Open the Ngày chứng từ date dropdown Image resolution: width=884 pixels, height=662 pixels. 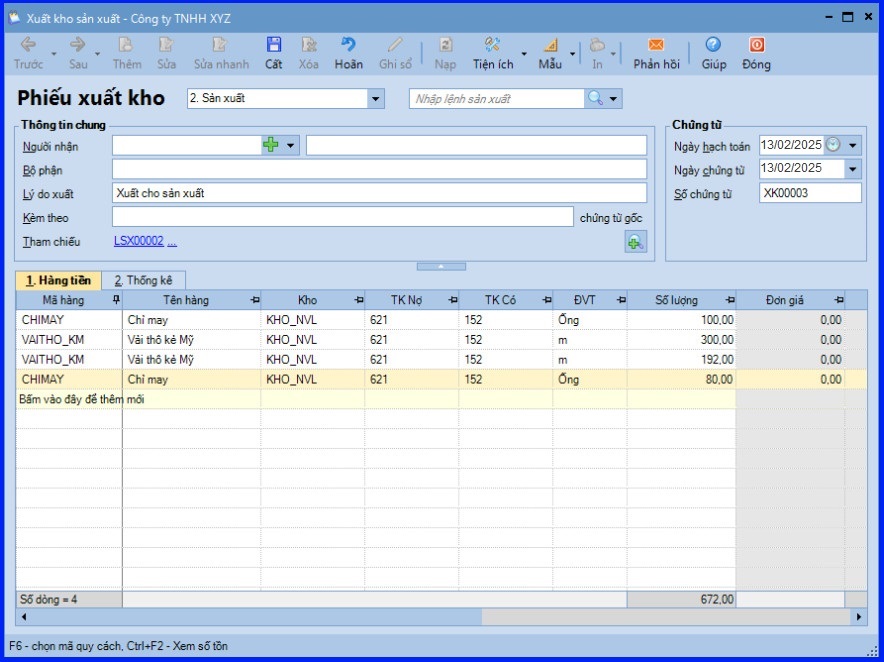pyautogui.click(x=853, y=169)
